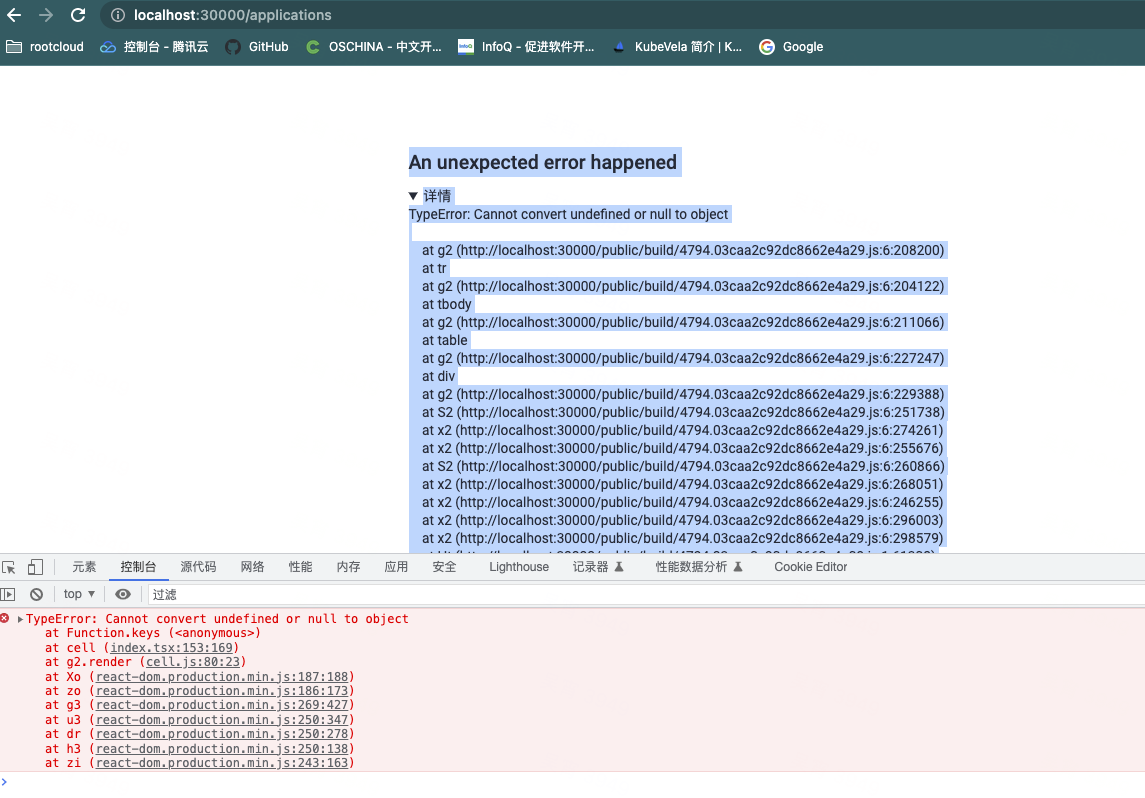
Task: Create a live expression using the eye icon
Action: pos(123,594)
